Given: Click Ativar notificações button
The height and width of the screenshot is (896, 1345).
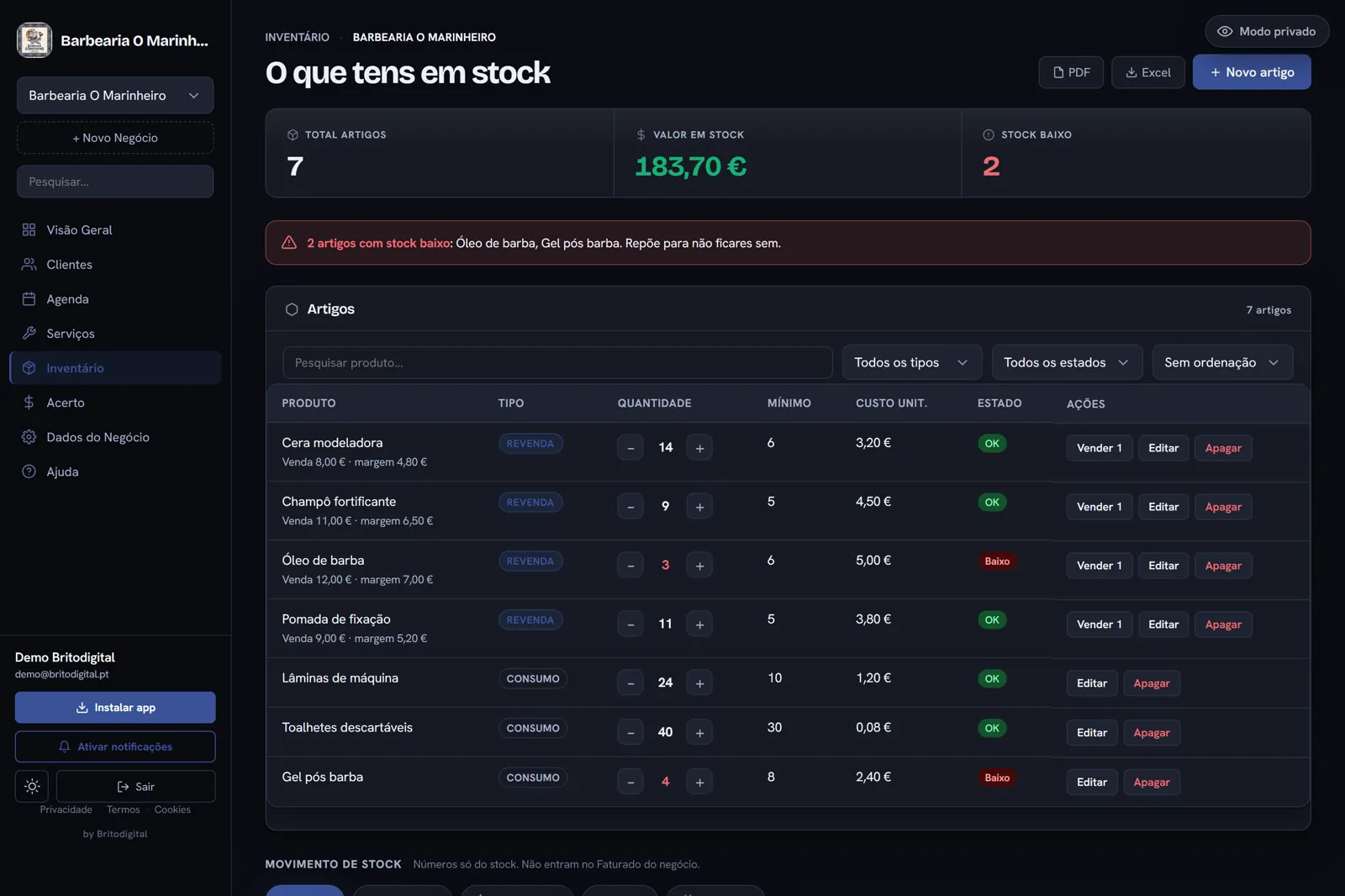Looking at the screenshot, I should pyautogui.click(x=115, y=746).
